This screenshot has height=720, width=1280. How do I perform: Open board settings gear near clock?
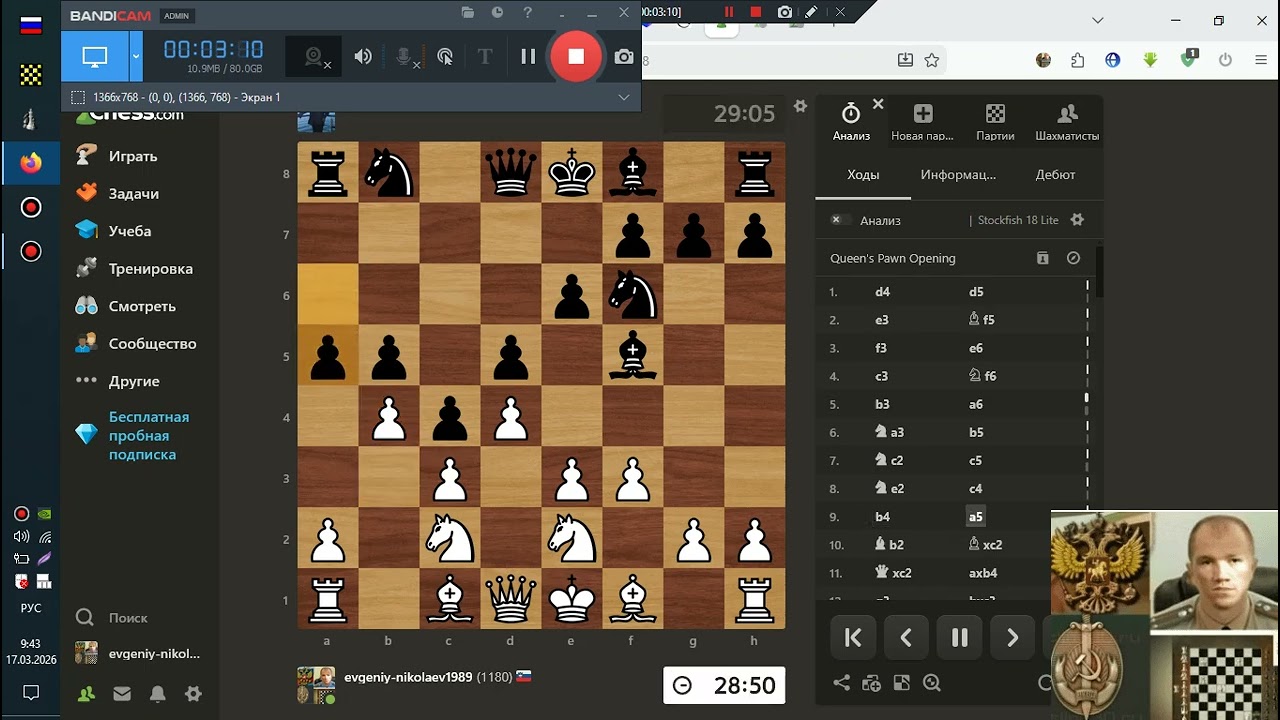[800, 106]
